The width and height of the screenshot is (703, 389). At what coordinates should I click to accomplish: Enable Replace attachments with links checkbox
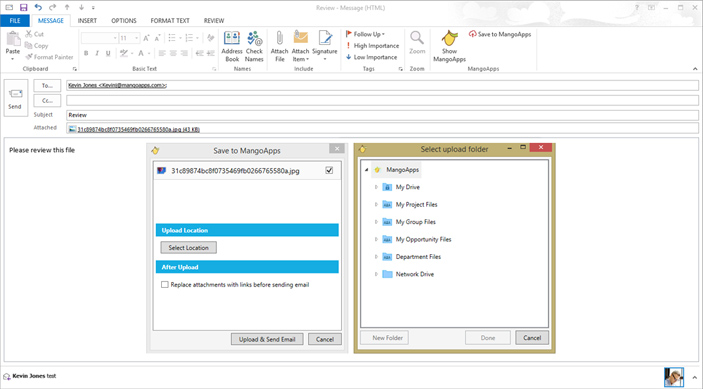coord(165,285)
